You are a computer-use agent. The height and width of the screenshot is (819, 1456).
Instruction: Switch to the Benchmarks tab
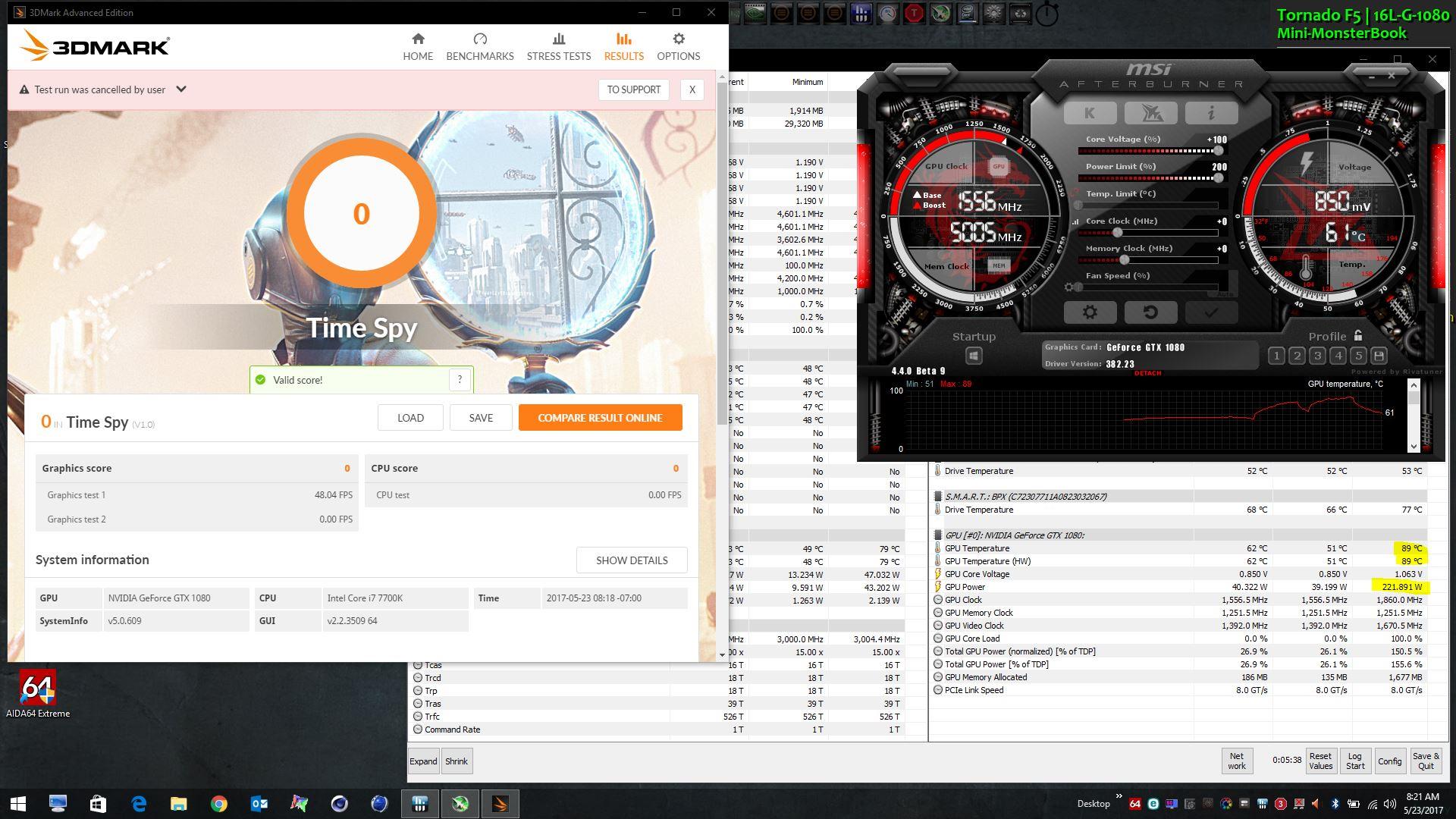pyautogui.click(x=479, y=46)
